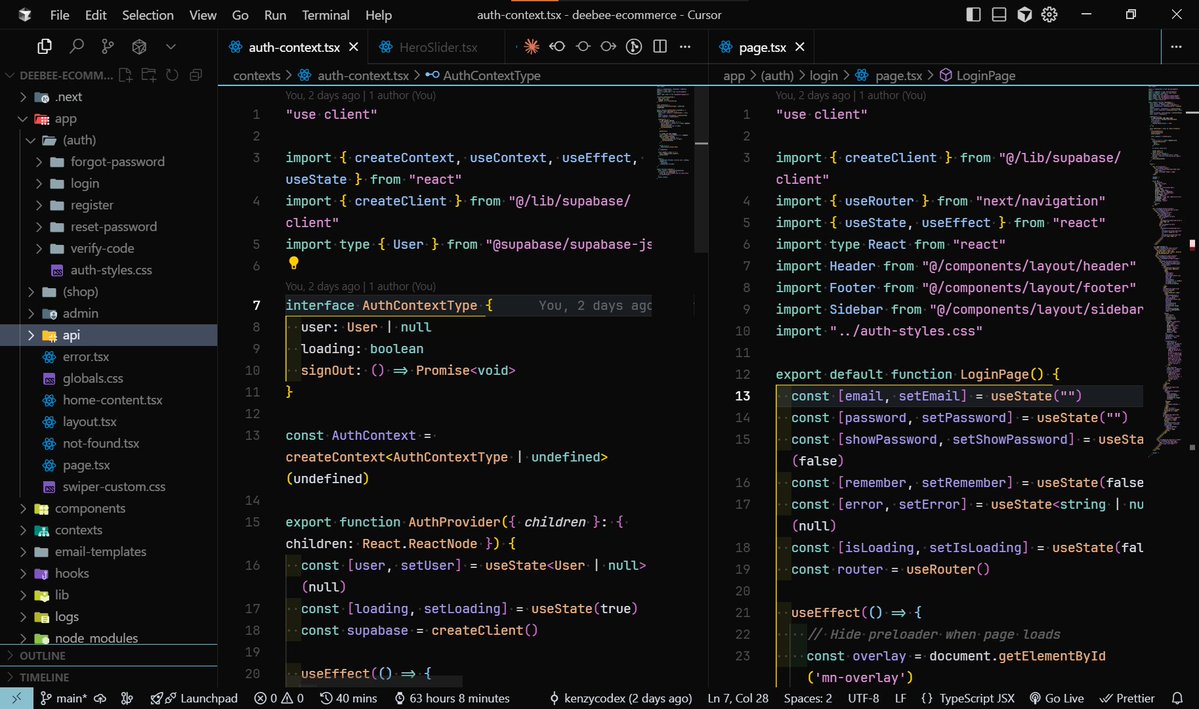Go to next change arrow icon
The height and width of the screenshot is (709, 1199).
pyautogui.click(x=609, y=47)
